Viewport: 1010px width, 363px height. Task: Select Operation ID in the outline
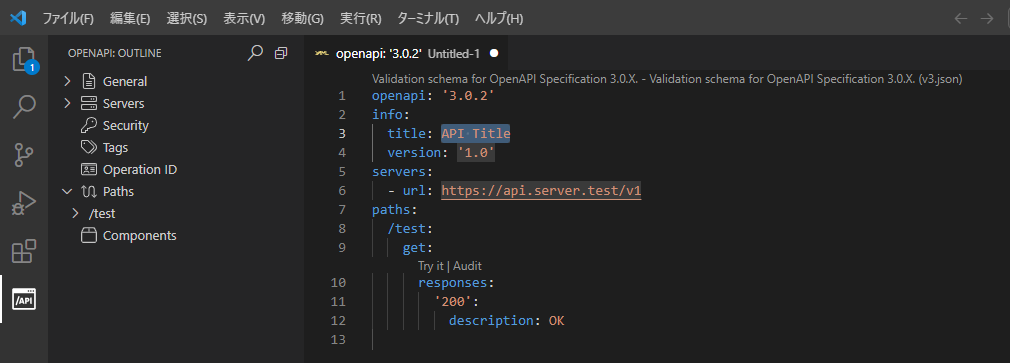(140, 170)
